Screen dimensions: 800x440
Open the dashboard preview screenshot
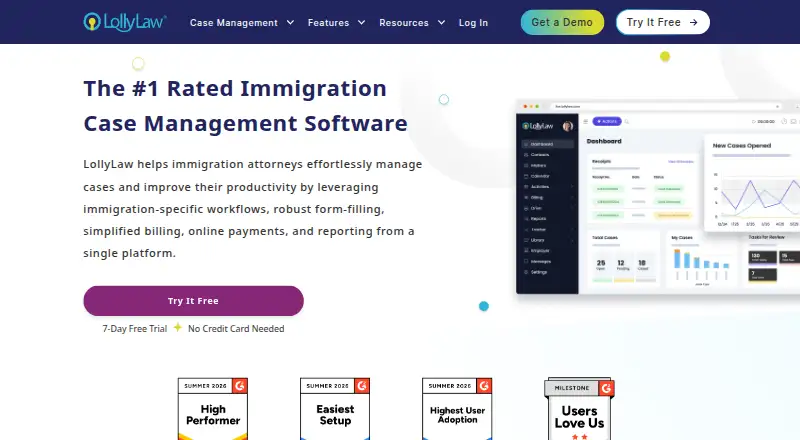tap(658, 197)
